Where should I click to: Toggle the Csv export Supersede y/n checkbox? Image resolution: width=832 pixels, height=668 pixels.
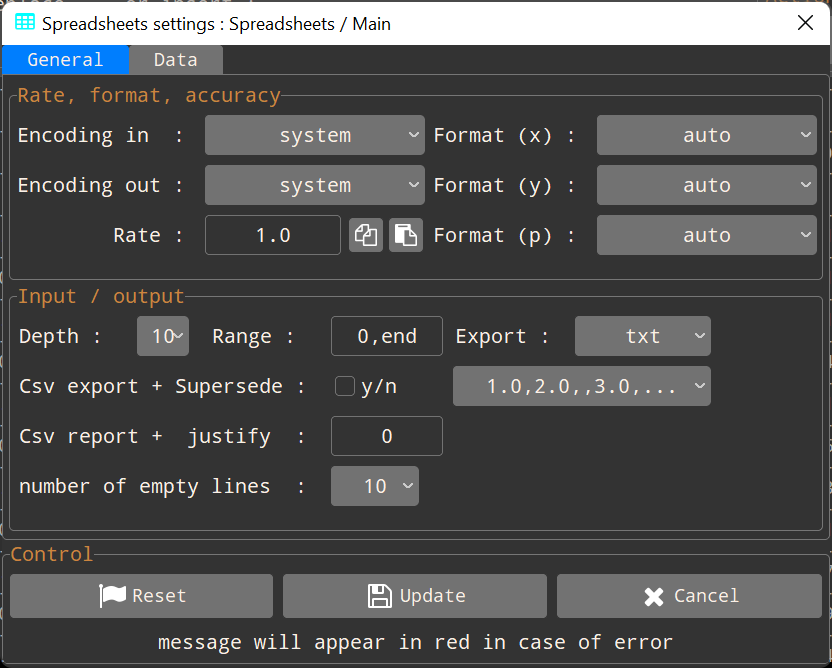344,386
